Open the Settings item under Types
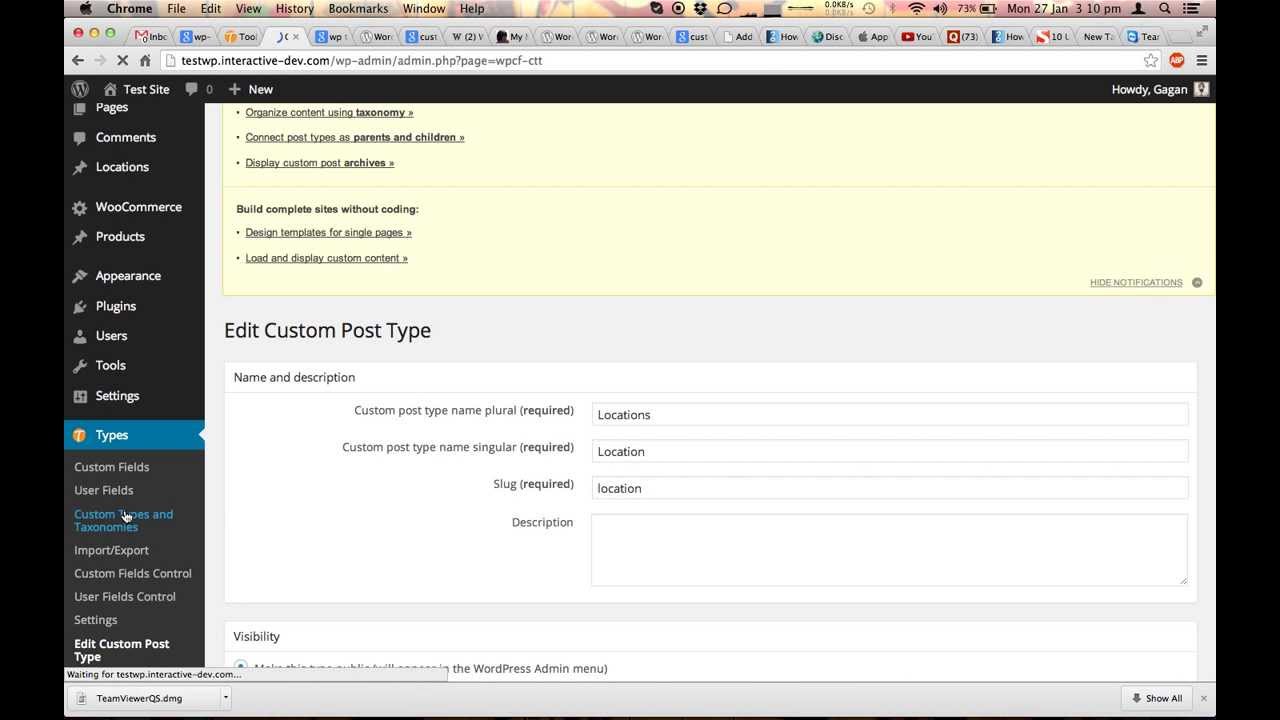Viewport: 1280px width, 720px height. 96,620
